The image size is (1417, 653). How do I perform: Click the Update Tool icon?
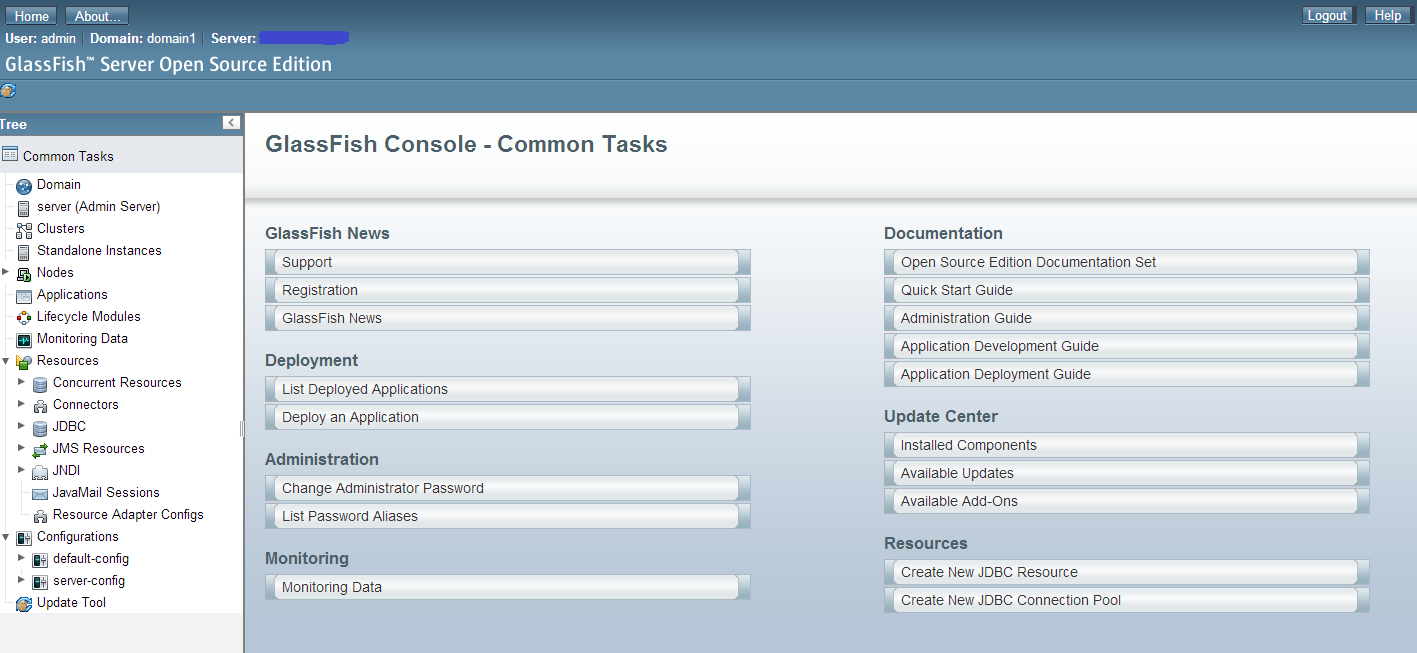pos(24,603)
